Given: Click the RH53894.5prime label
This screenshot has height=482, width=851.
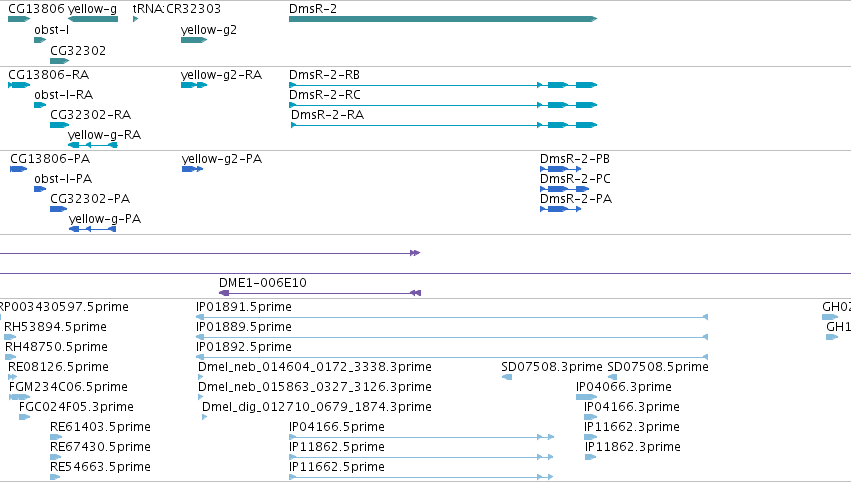Looking at the screenshot, I should [55, 327].
